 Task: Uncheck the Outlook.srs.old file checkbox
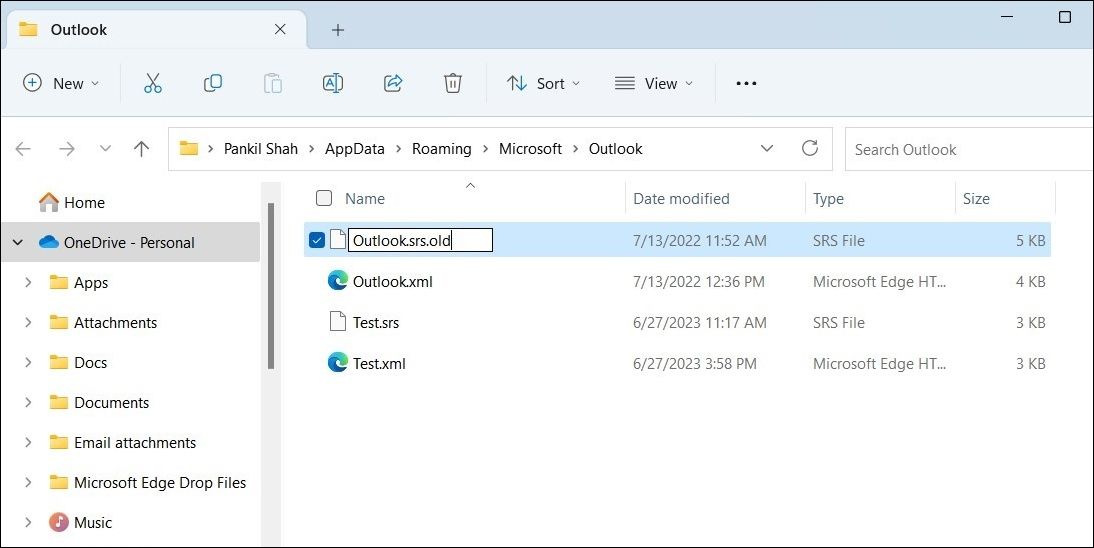click(x=316, y=240)
